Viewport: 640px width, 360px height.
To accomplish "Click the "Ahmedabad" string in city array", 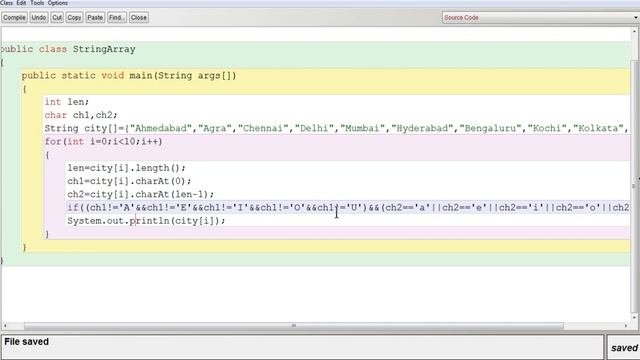I will [x=161, y=128].
